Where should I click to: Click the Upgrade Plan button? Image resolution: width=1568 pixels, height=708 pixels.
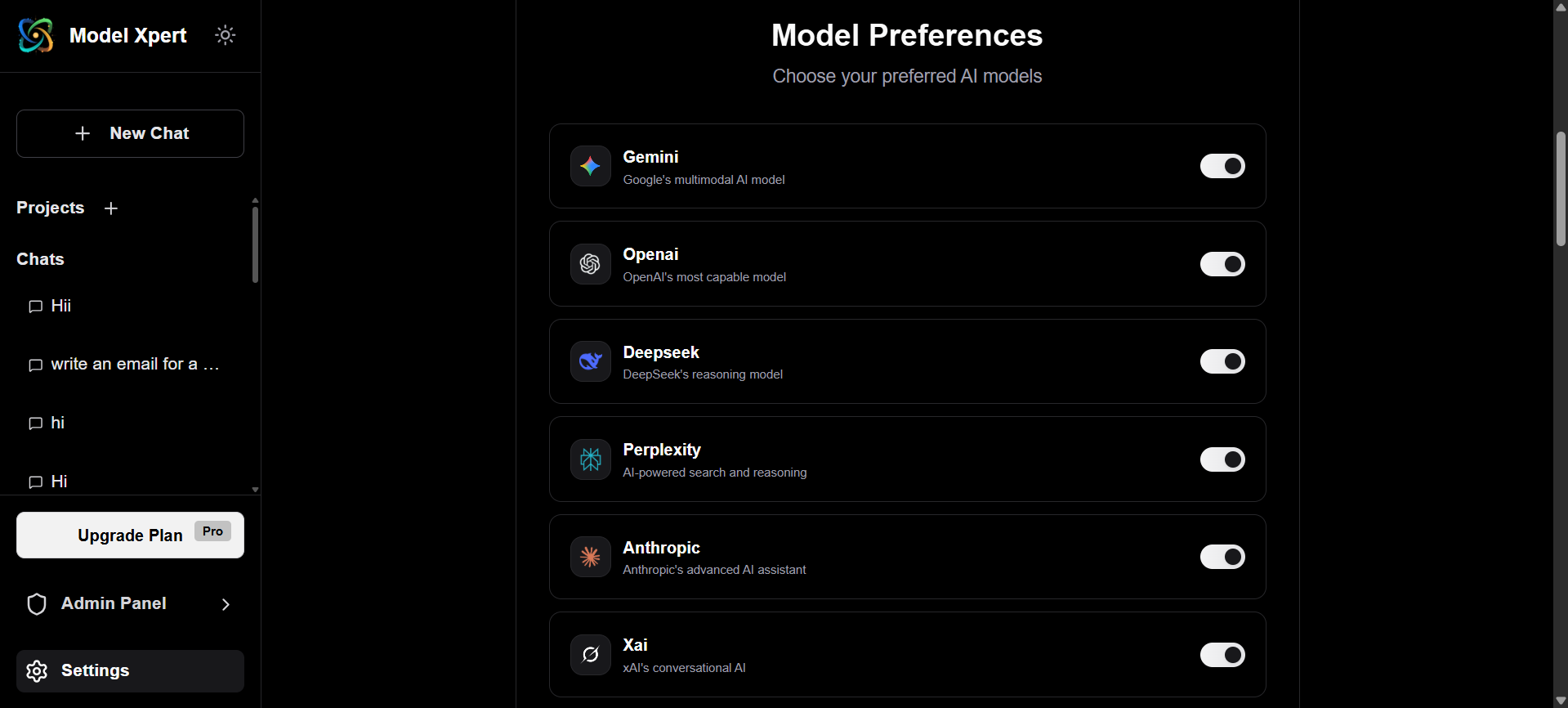click(x=130, y=535)
